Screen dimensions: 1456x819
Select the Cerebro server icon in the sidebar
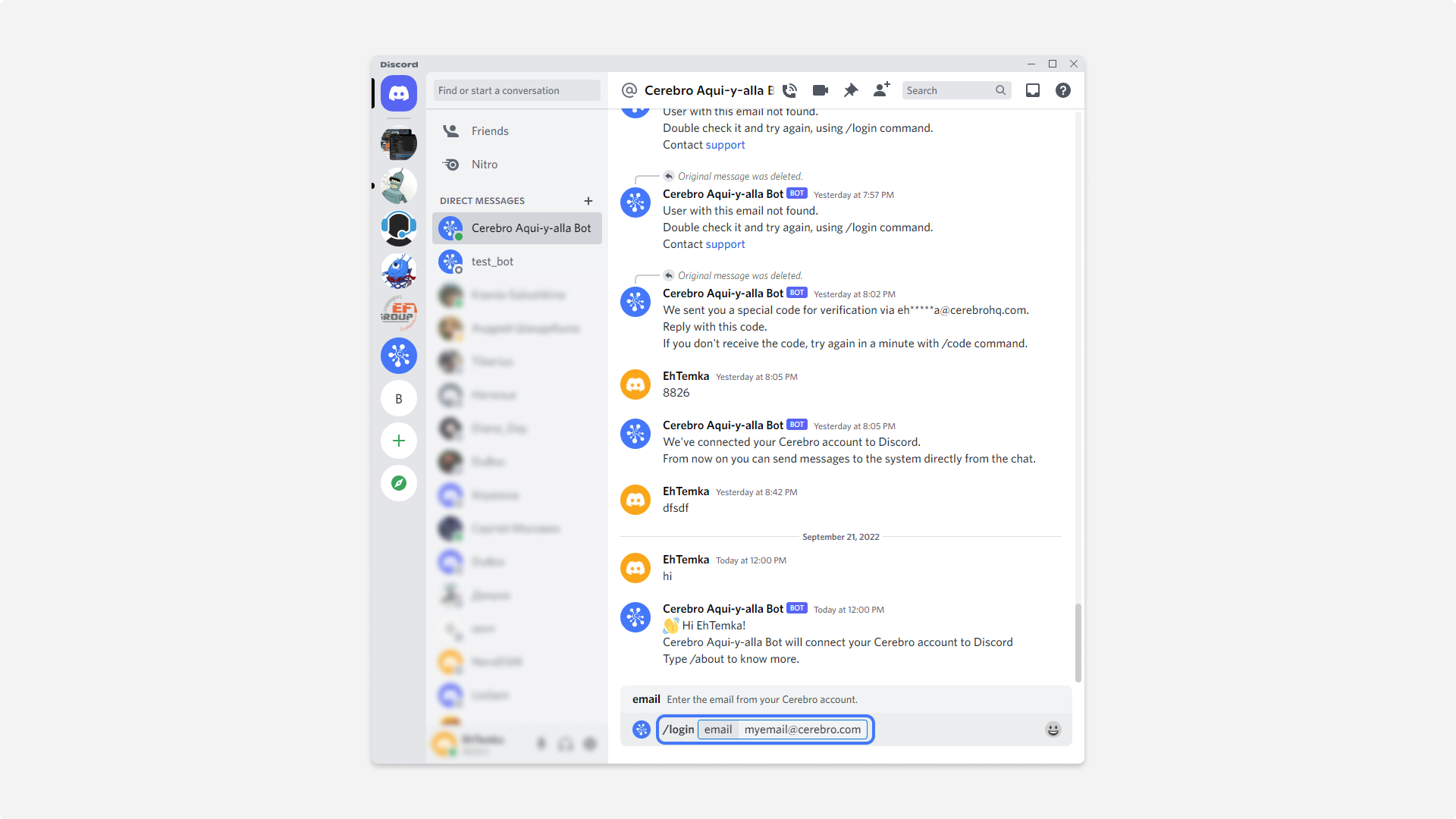(x=398, y=356)
